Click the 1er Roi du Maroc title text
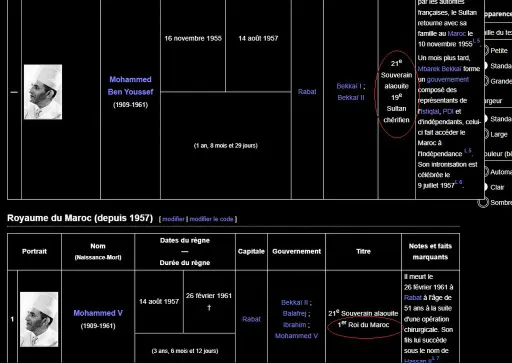Screen dimensions: 512x363 point(363,325)
